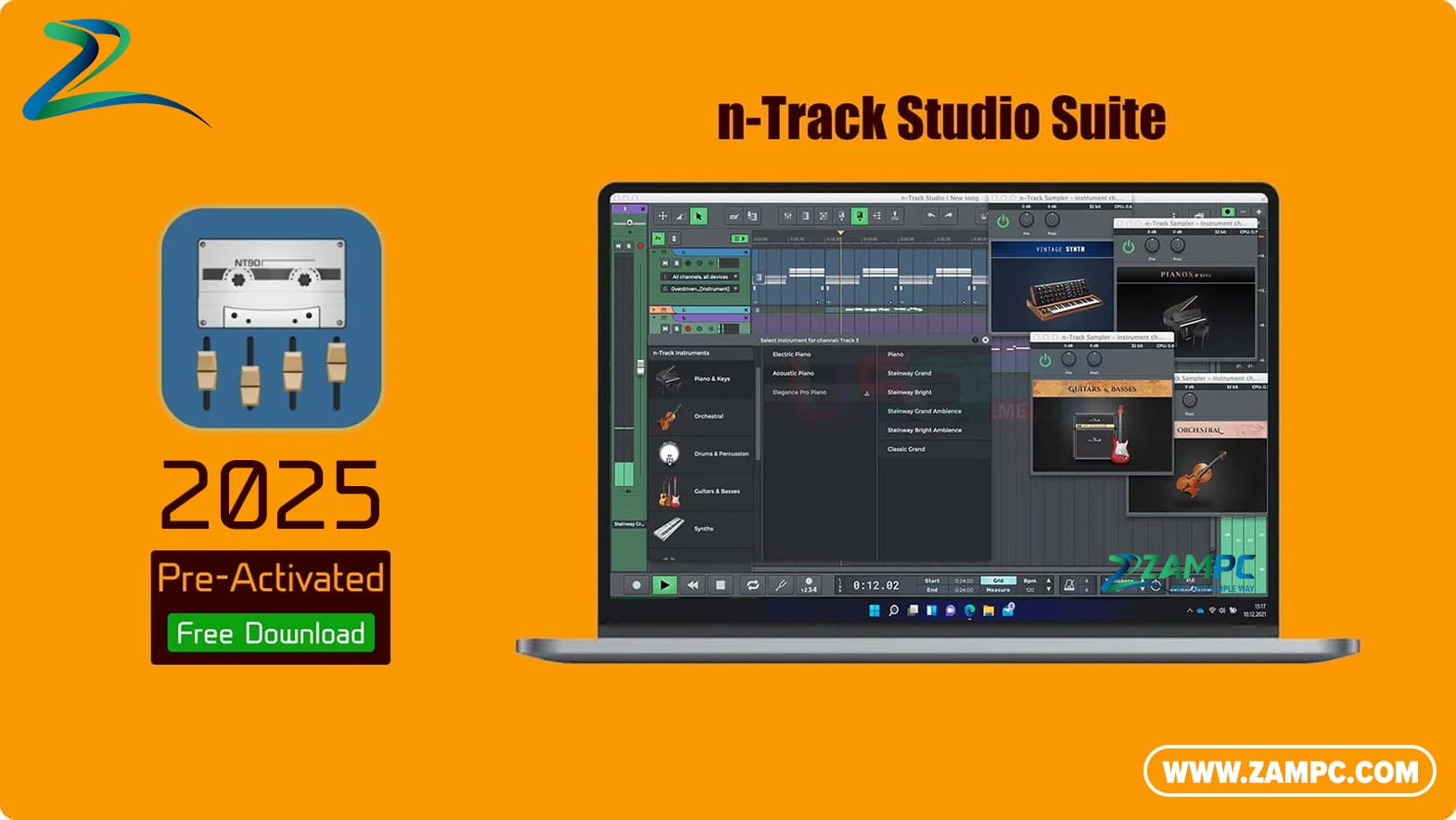Click the redo arrow in the toolbar

949,216
